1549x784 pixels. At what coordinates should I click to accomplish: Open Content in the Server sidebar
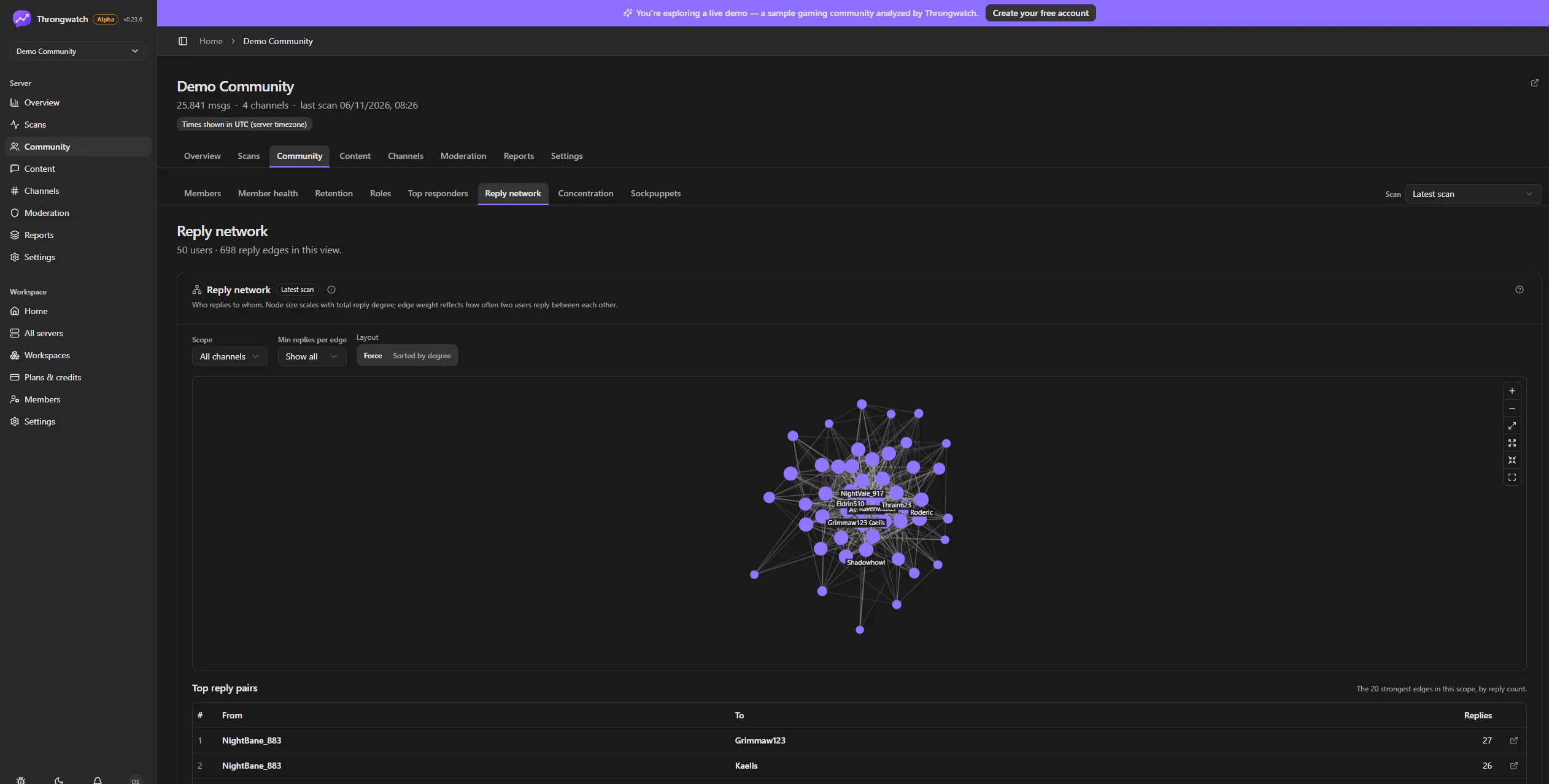pos(78,169)
